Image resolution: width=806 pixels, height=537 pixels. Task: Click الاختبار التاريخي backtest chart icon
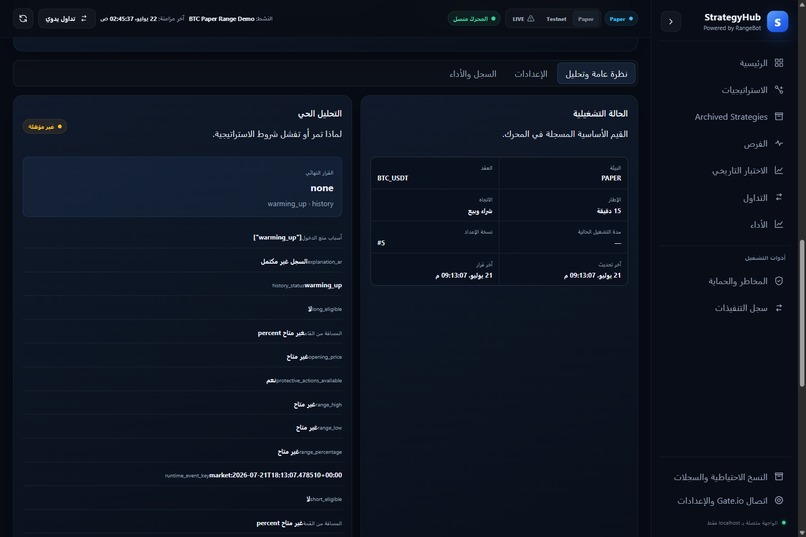tap(779, 170)
